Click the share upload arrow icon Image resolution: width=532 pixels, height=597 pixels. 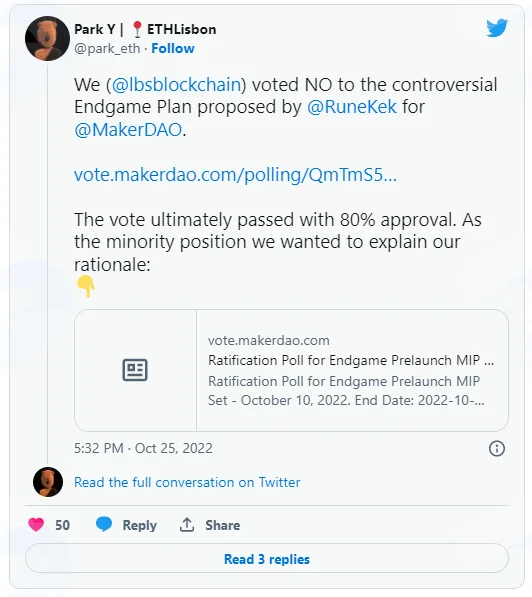(187, 525)
